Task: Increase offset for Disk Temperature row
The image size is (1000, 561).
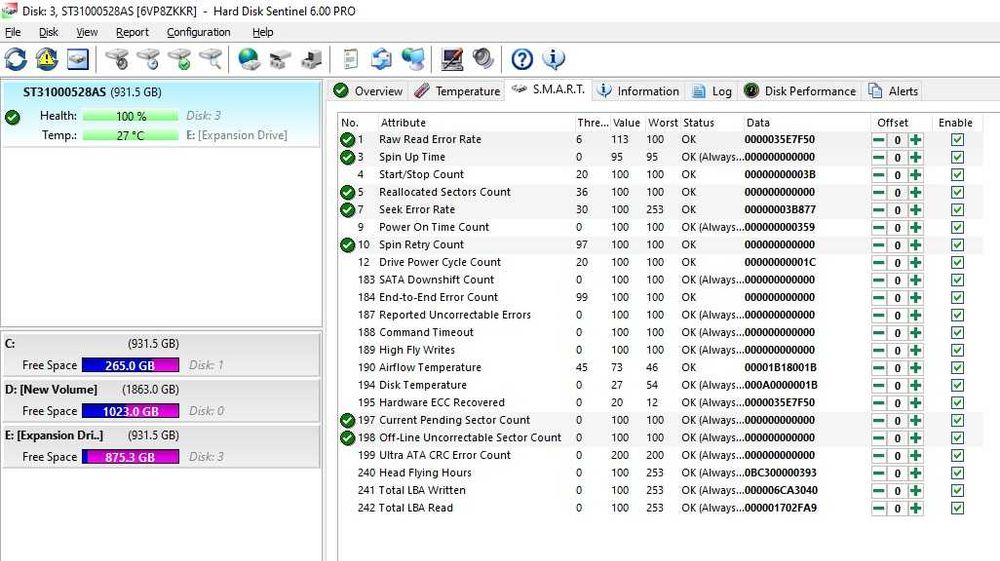Action: (x=916, y=385)
